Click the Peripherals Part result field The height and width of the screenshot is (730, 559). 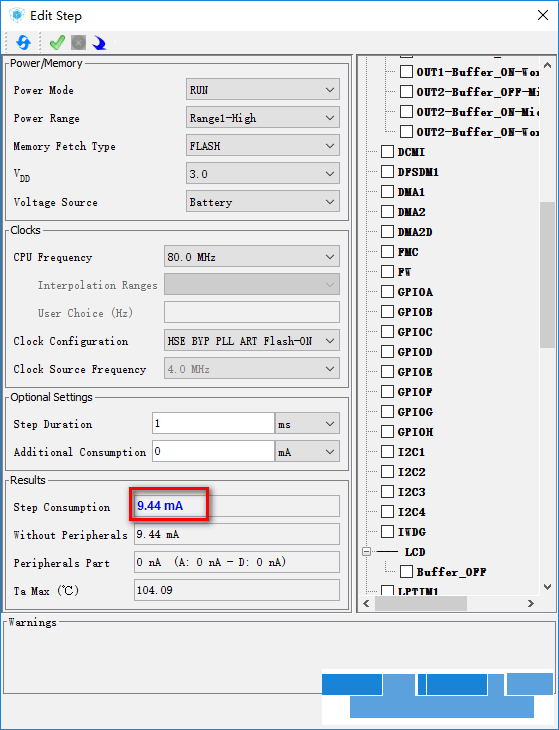237,562
